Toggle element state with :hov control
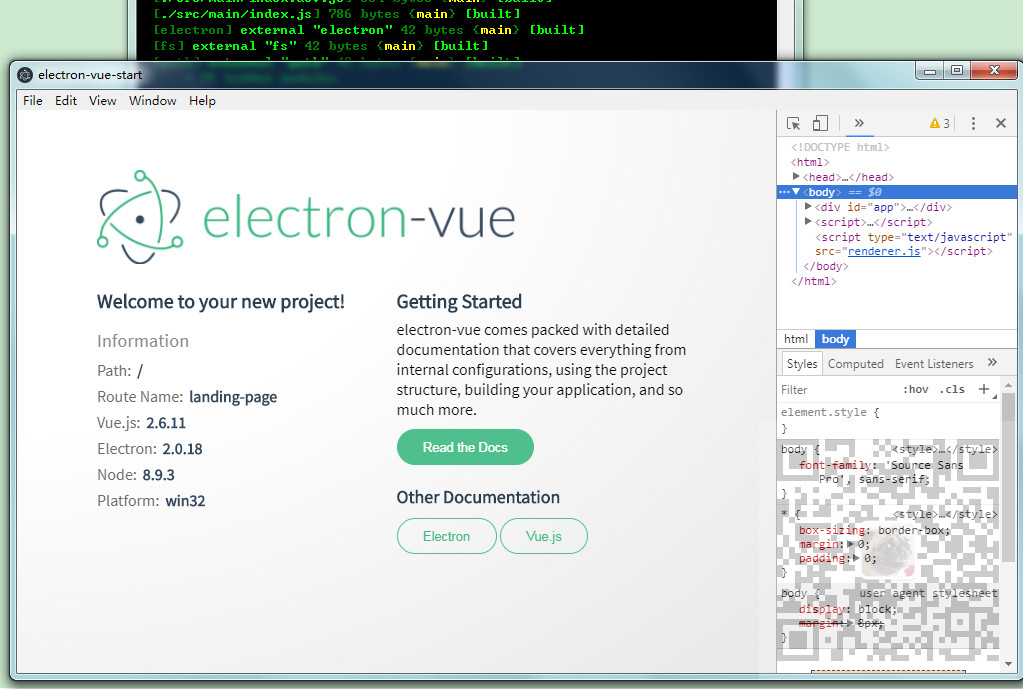Viewport: 1023px width, 689px height. [x=916, y=389]
